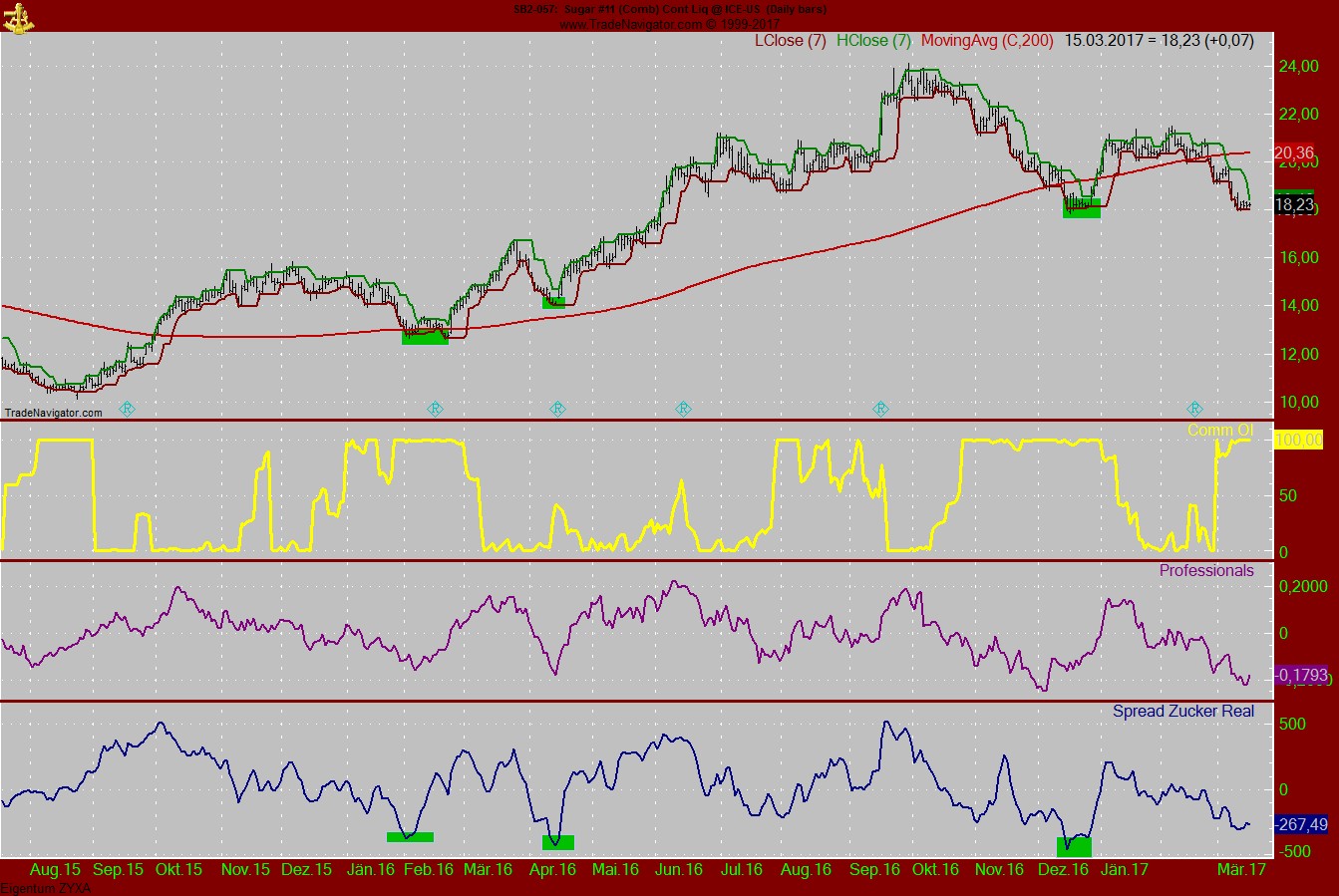Click the green spread-low highlight near Apr.16
Viewport: 1339px width, 896px height.
557,842
